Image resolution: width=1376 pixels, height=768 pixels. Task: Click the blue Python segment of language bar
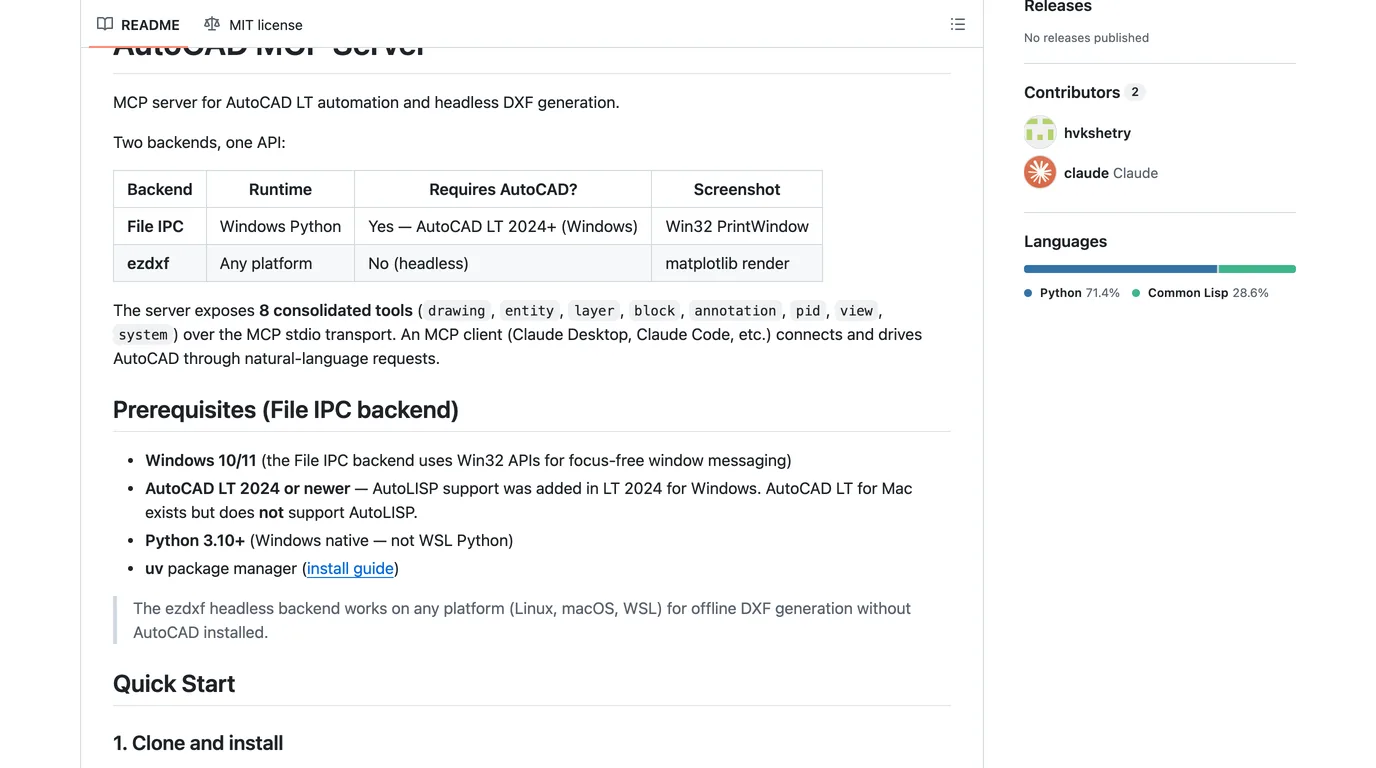click(x=1120, y=269)
